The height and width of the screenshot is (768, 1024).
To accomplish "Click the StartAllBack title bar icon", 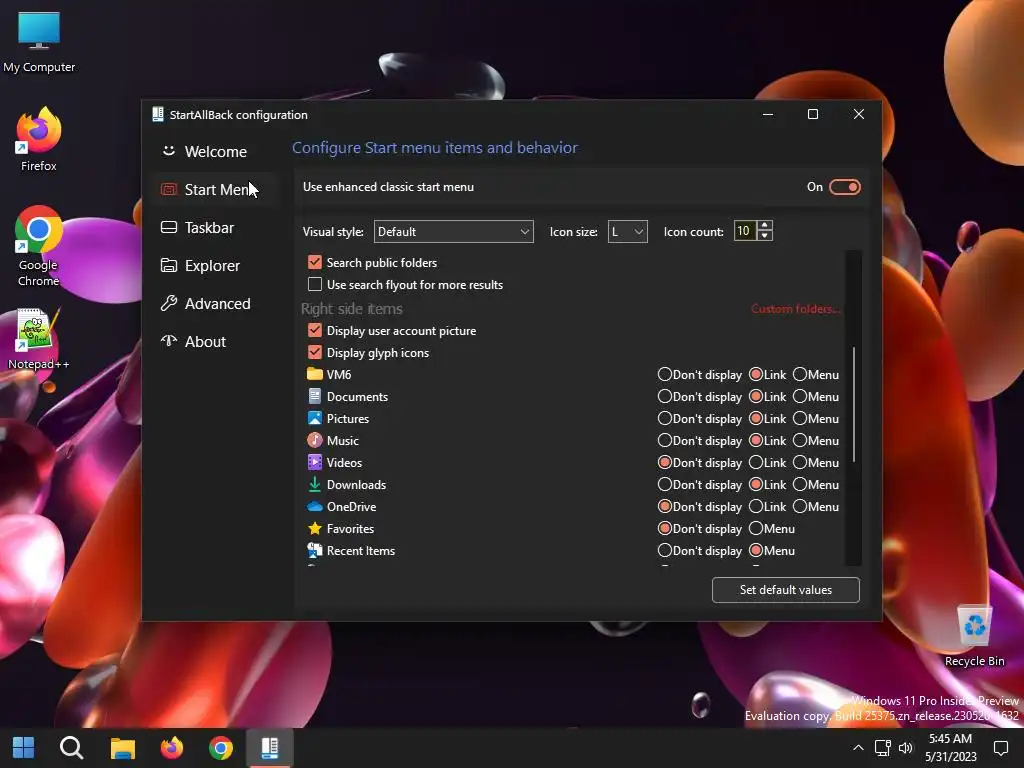I will pyautogui.click(x=157, y=114).
